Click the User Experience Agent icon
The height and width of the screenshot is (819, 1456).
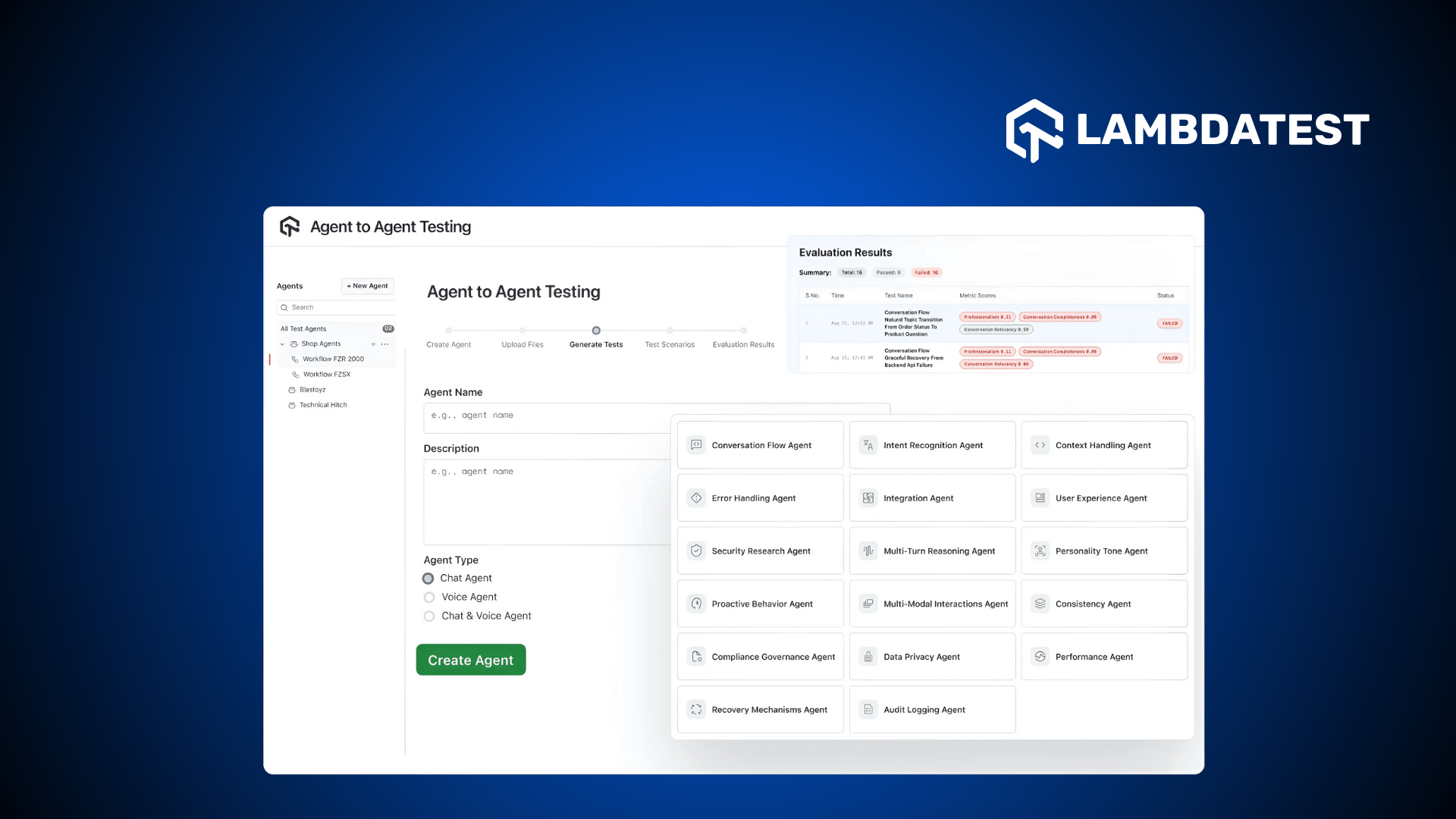1040,498
